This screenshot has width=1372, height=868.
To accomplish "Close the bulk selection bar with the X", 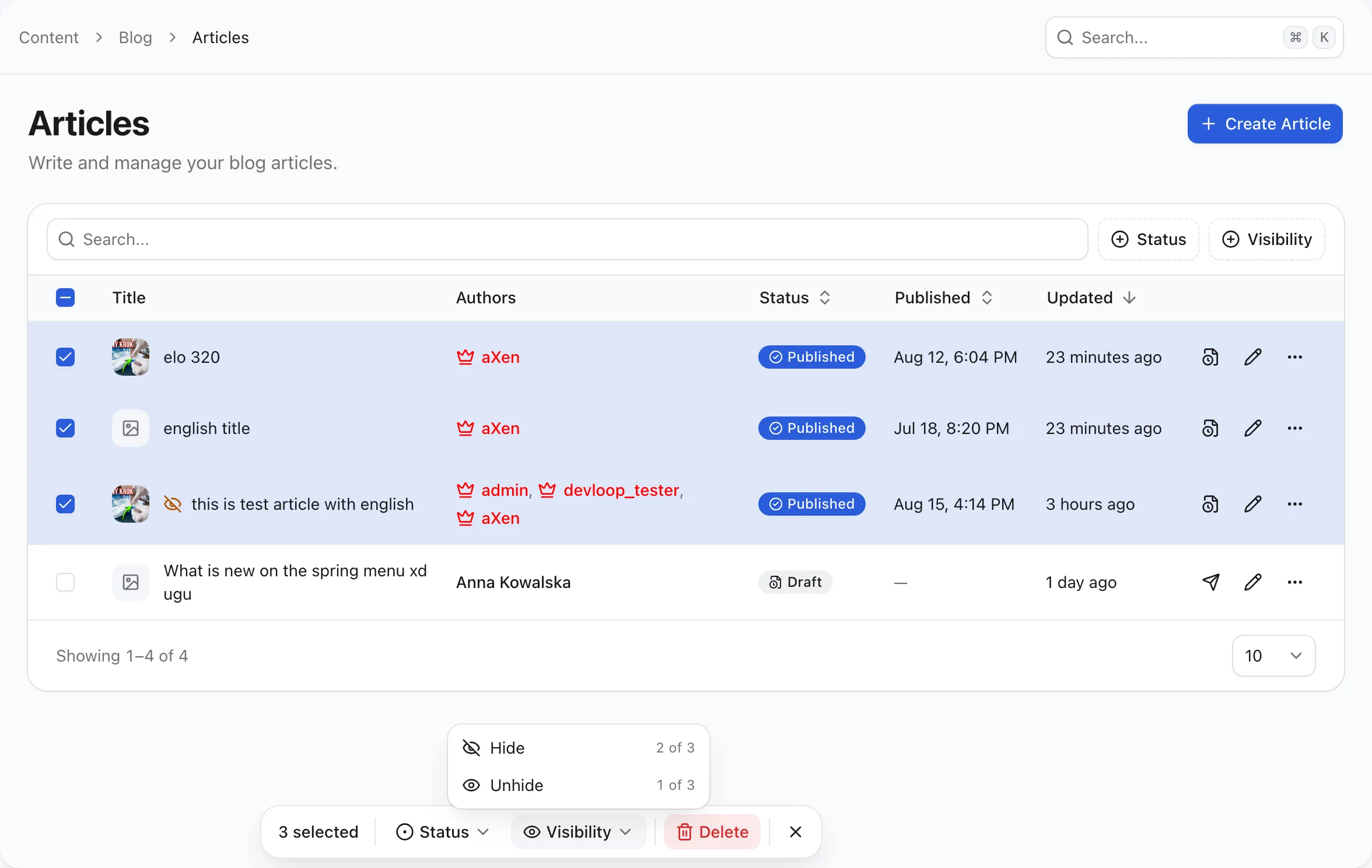I will pyautogui.click(x=795, y=832).
